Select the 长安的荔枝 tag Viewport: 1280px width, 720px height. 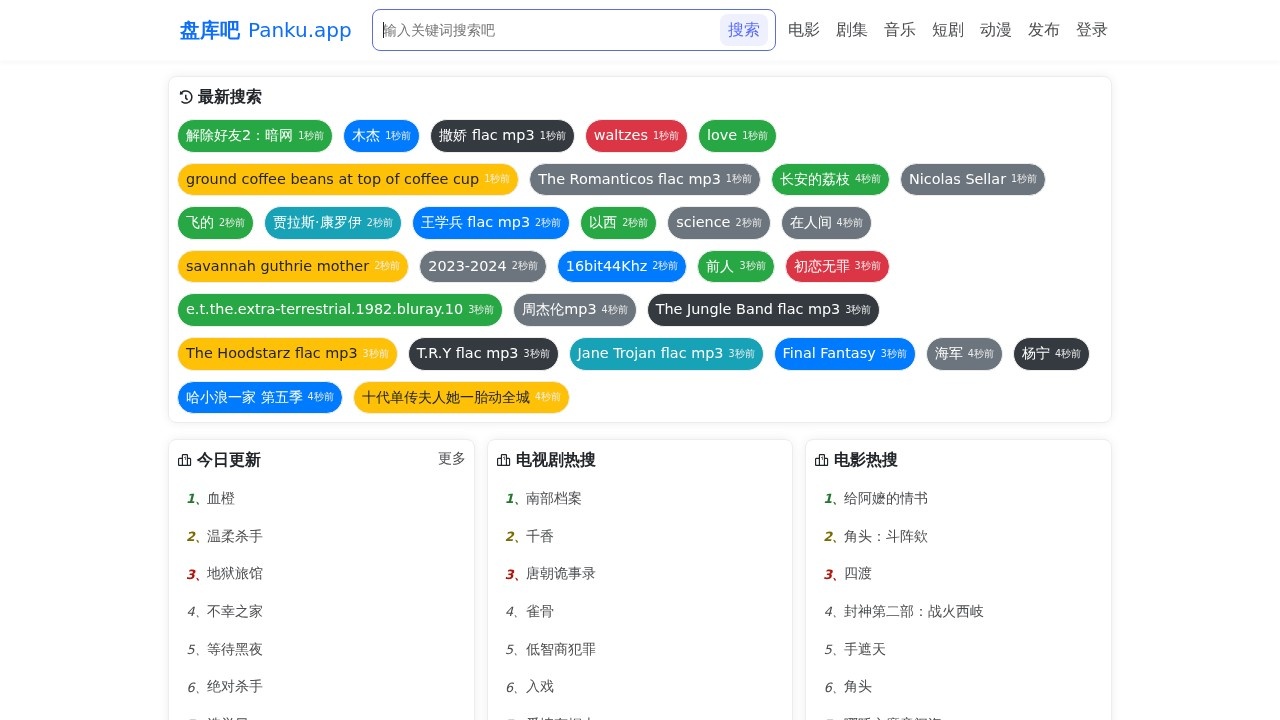pyautogui.click(x=830, y=180)
